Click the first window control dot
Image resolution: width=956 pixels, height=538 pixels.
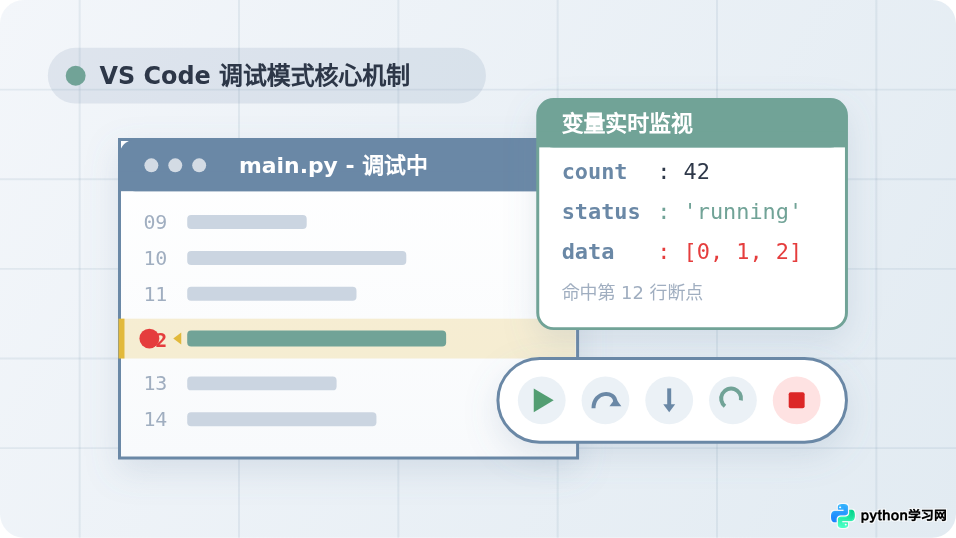[x=151, y=165]
